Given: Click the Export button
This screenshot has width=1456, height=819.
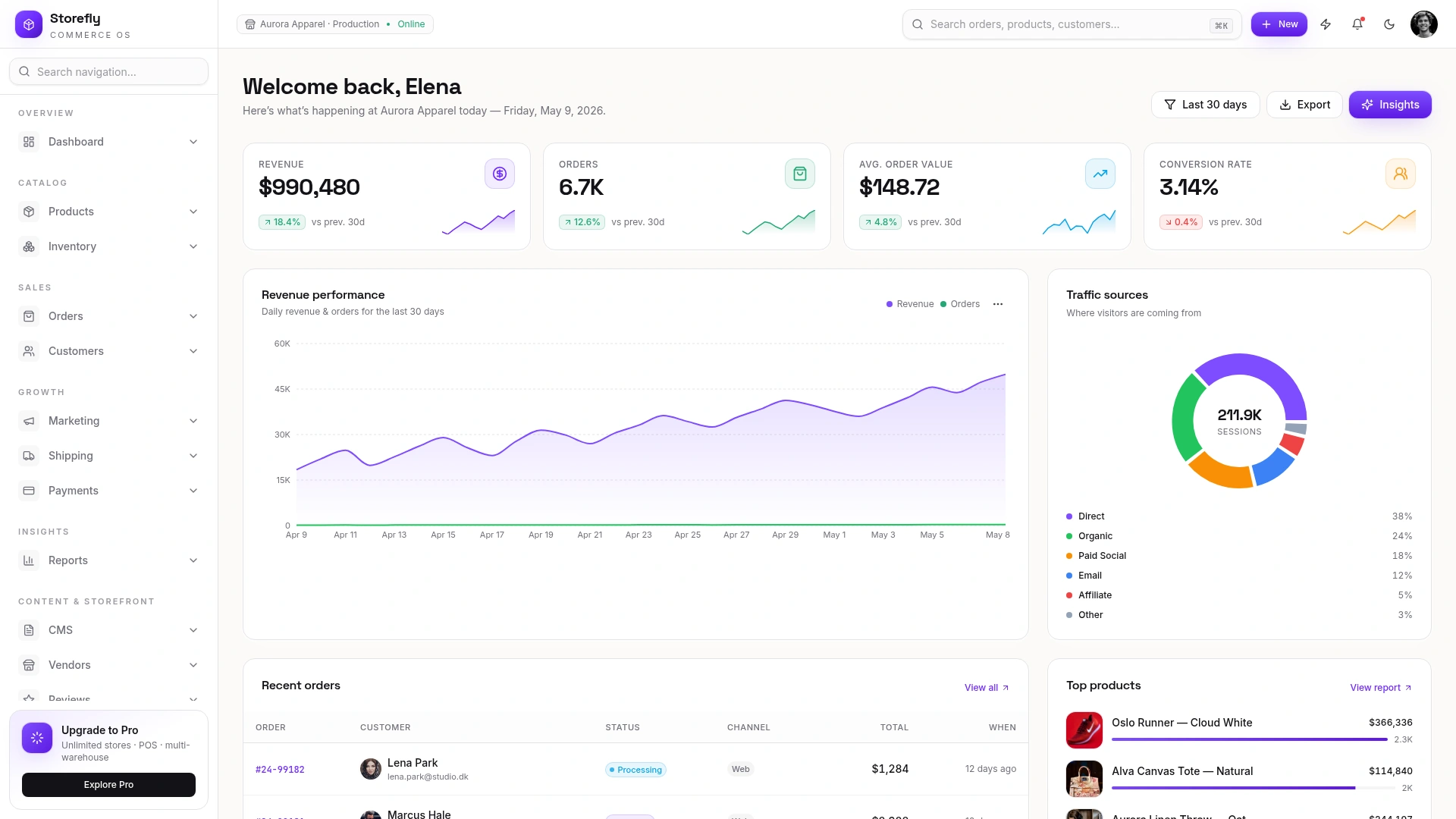Looking at the screenshot, I should click(x=1304, y=105).
